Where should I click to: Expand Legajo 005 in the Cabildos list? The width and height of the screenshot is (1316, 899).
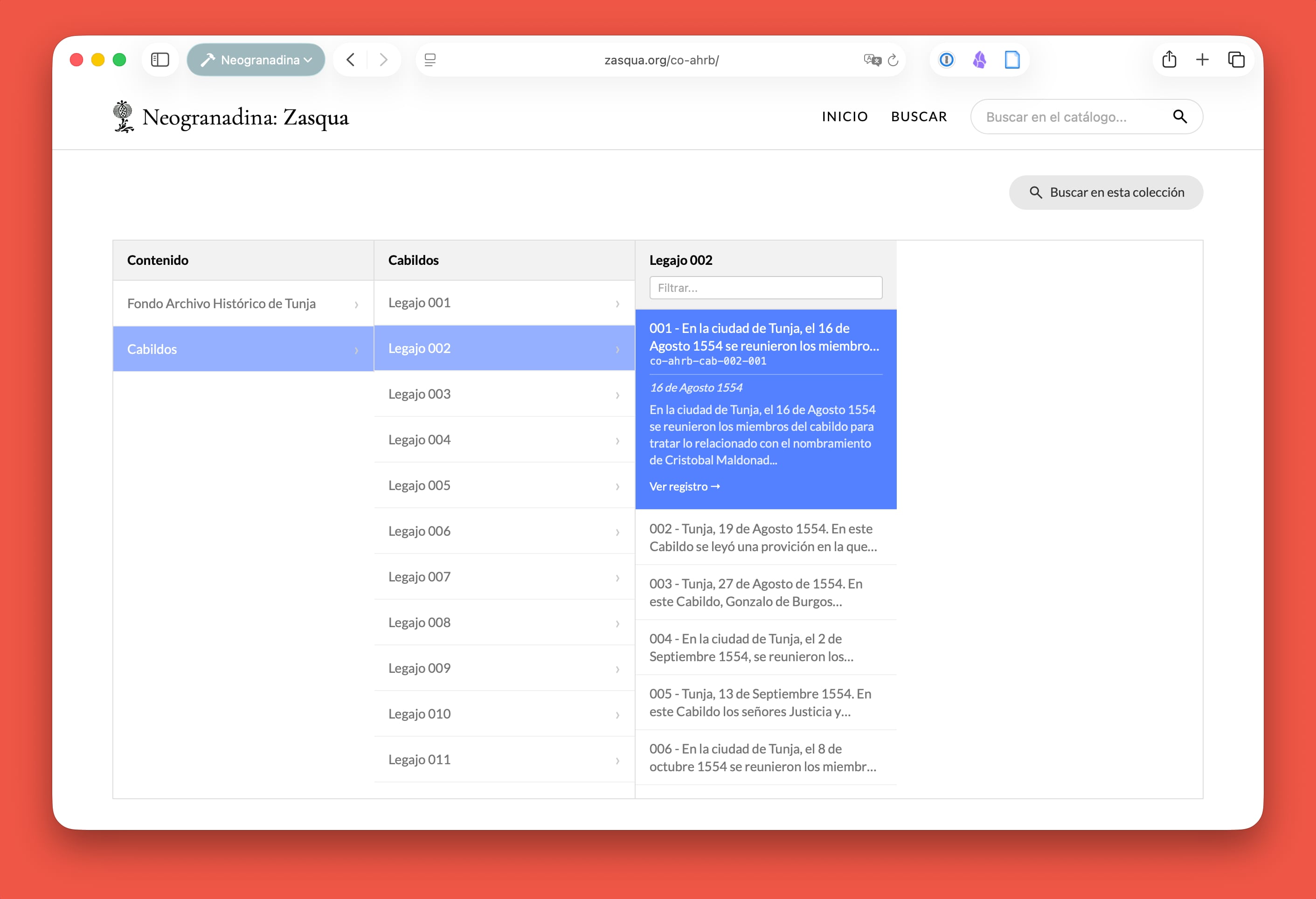[x=504, y=486]
